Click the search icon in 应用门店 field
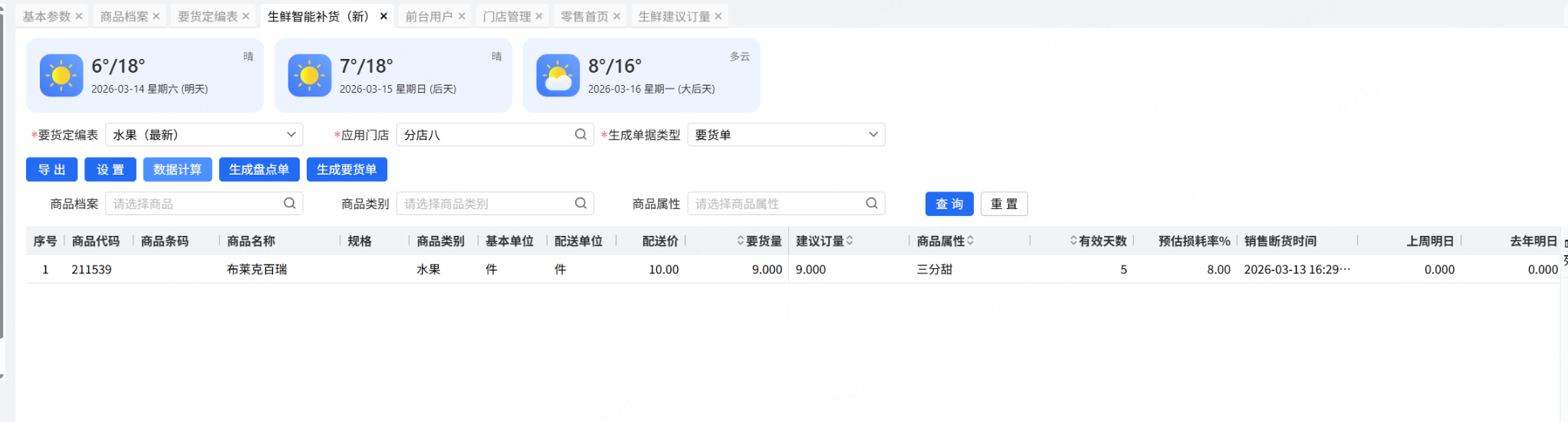This screenshot has width=1568, height=422. click(580, 135)
